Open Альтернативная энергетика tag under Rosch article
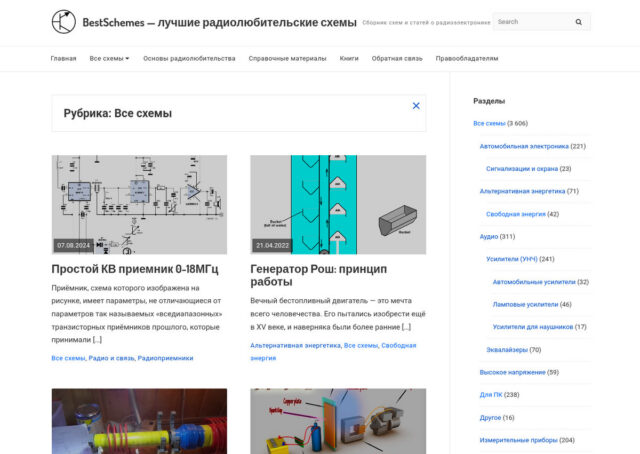The image size is (640, 454). point(295,345)
